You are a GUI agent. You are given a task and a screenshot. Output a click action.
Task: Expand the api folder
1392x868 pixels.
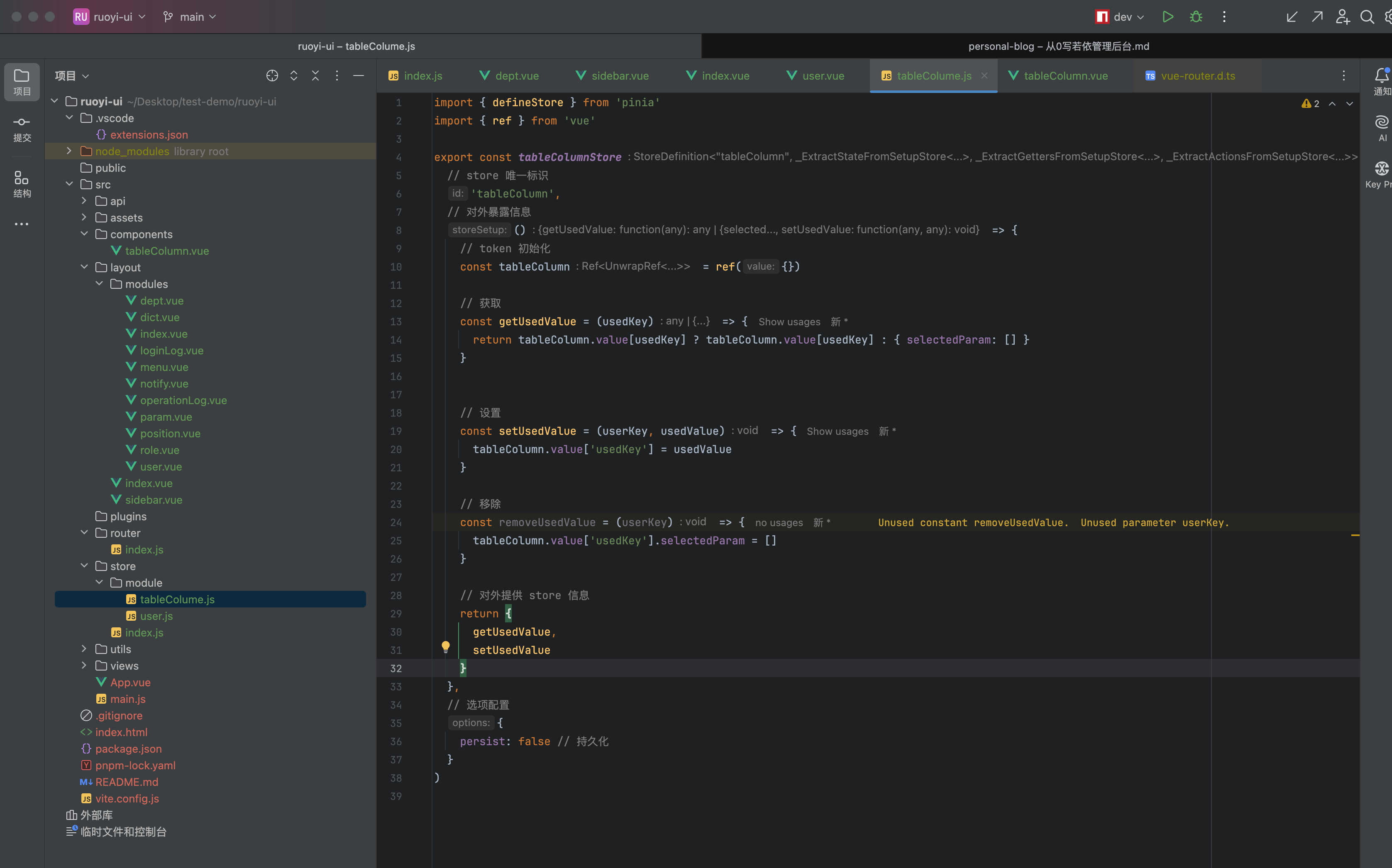(x=84, y=200)
